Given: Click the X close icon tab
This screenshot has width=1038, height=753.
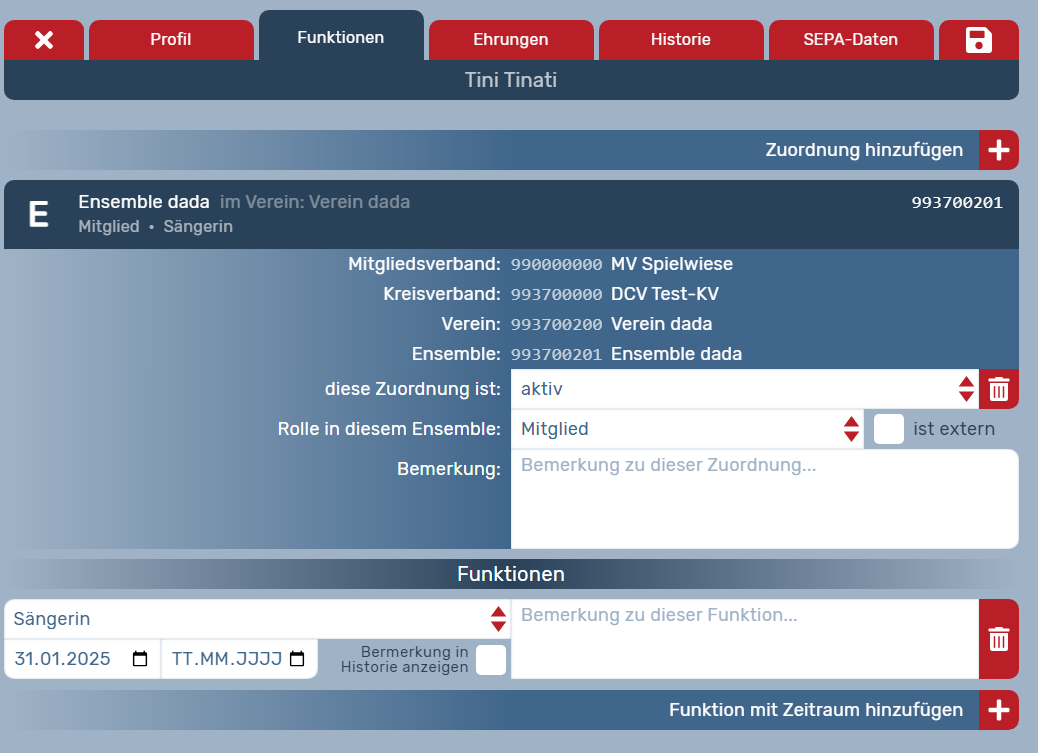Looking at the screenshot, I should pos(44,40).
